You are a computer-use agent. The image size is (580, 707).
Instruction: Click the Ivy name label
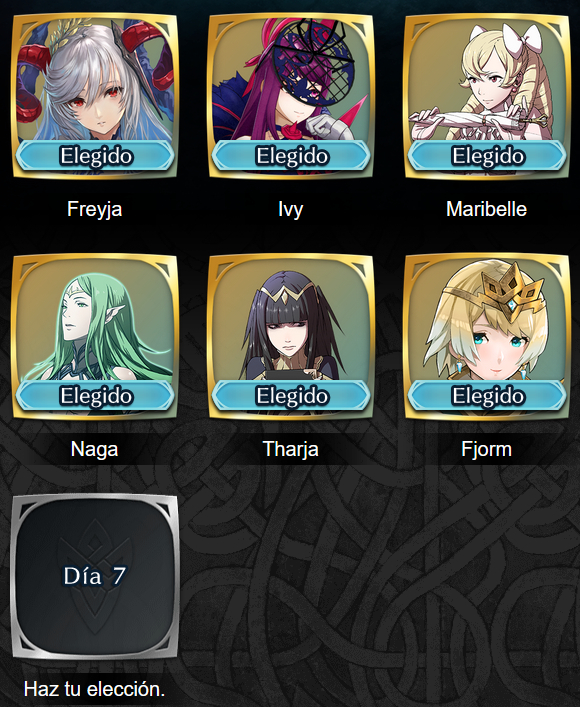pyautogui.click(x=290, y=210)
